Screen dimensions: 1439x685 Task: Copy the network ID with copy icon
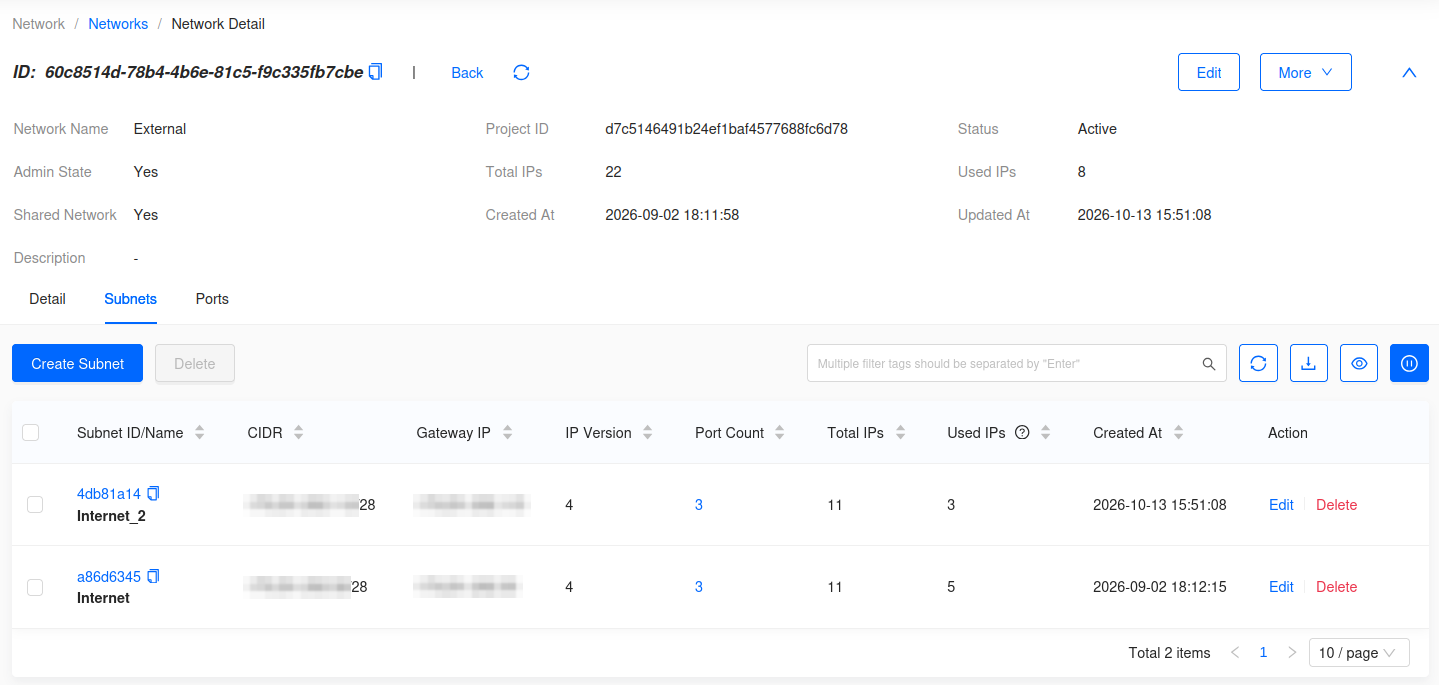[x=376, y=72]
